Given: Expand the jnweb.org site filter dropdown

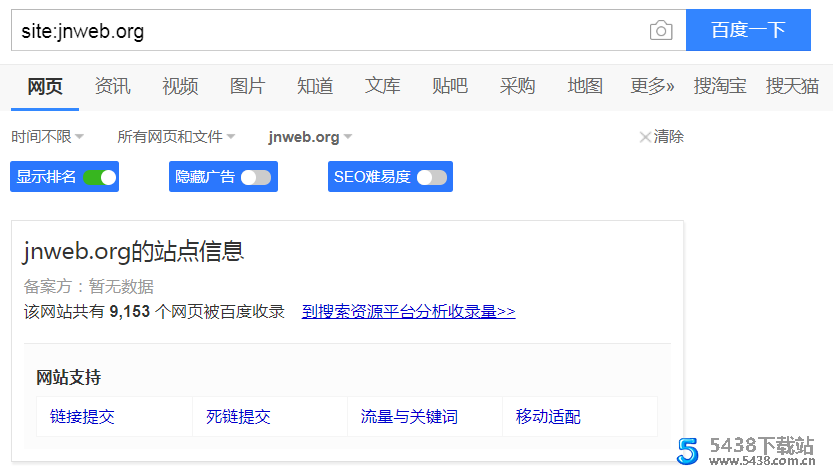Looking at the screenshot, I should pos(310,137).
